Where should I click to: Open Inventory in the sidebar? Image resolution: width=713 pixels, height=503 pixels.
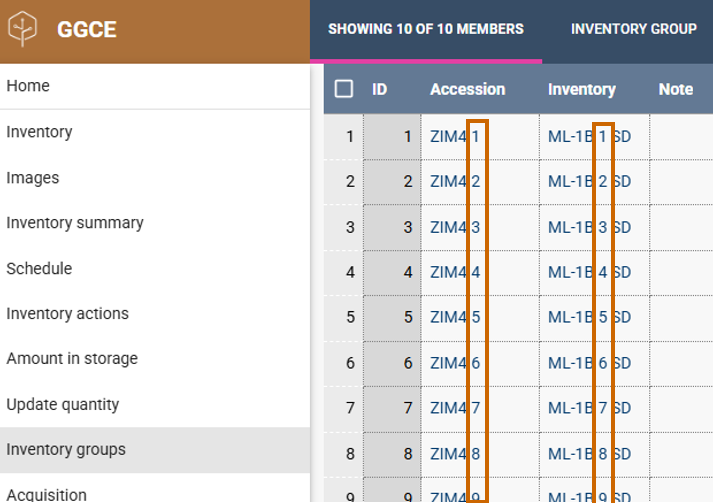[39, 132]
